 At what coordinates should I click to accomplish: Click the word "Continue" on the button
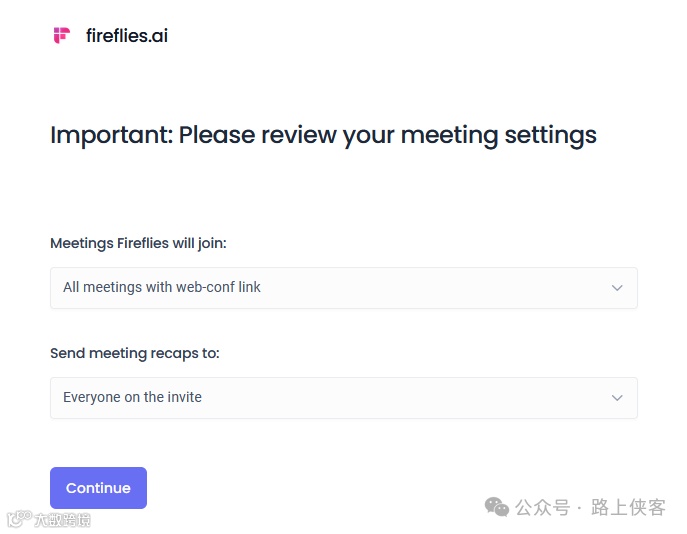click(x=98, y=488)
